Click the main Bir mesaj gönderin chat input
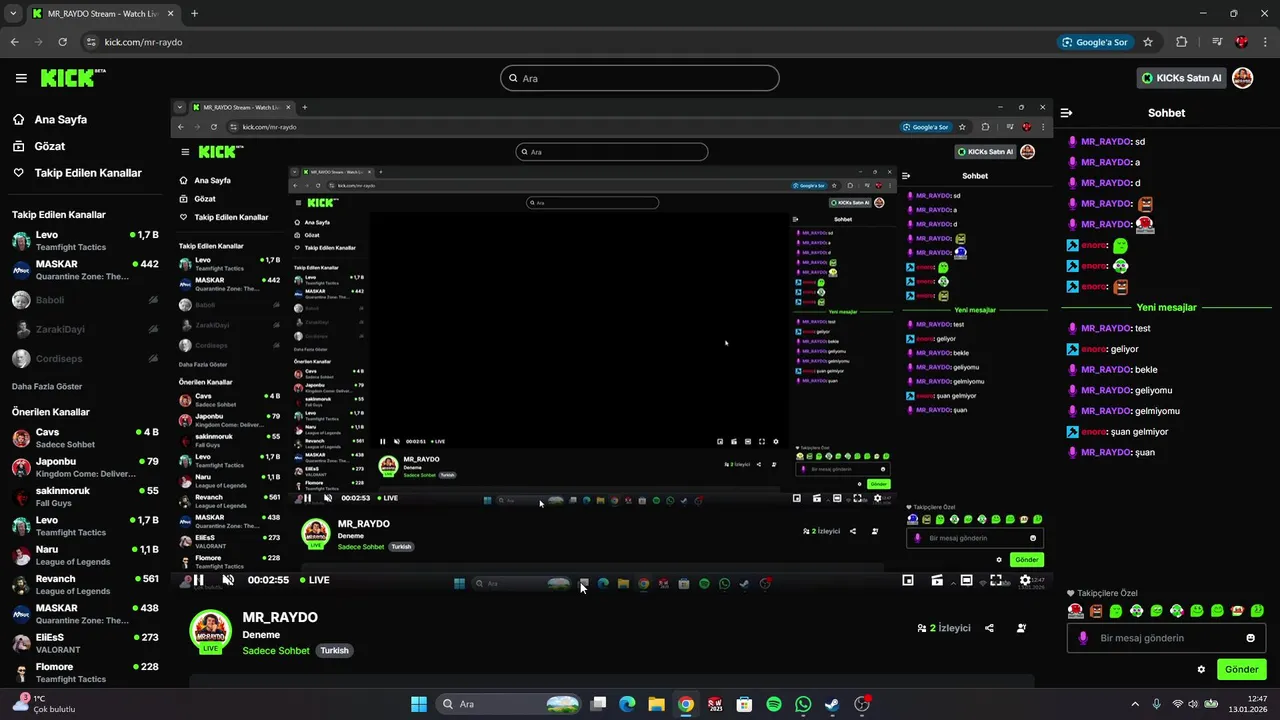This screenshot has height=720, width=1280. (1166, 638)
